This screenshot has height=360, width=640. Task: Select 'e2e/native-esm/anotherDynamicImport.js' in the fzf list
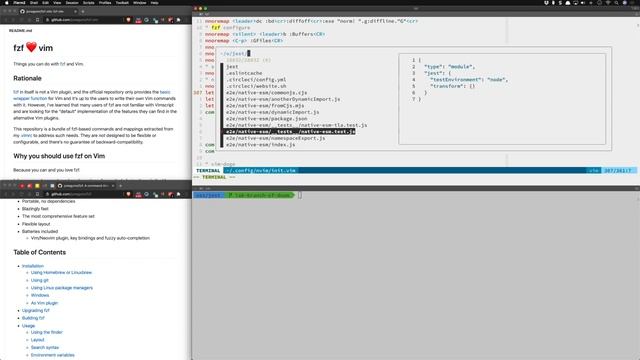[283, 99]
